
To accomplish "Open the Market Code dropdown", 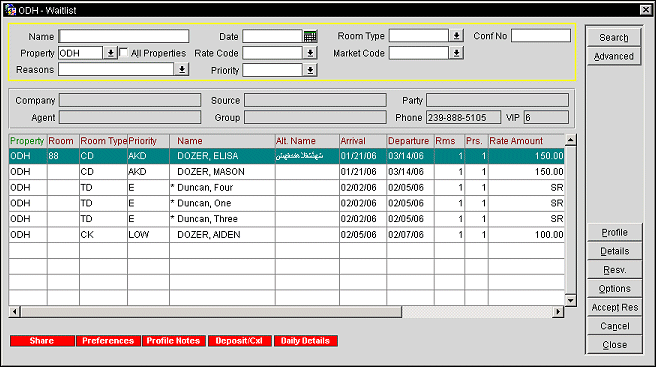I will 456,53.
